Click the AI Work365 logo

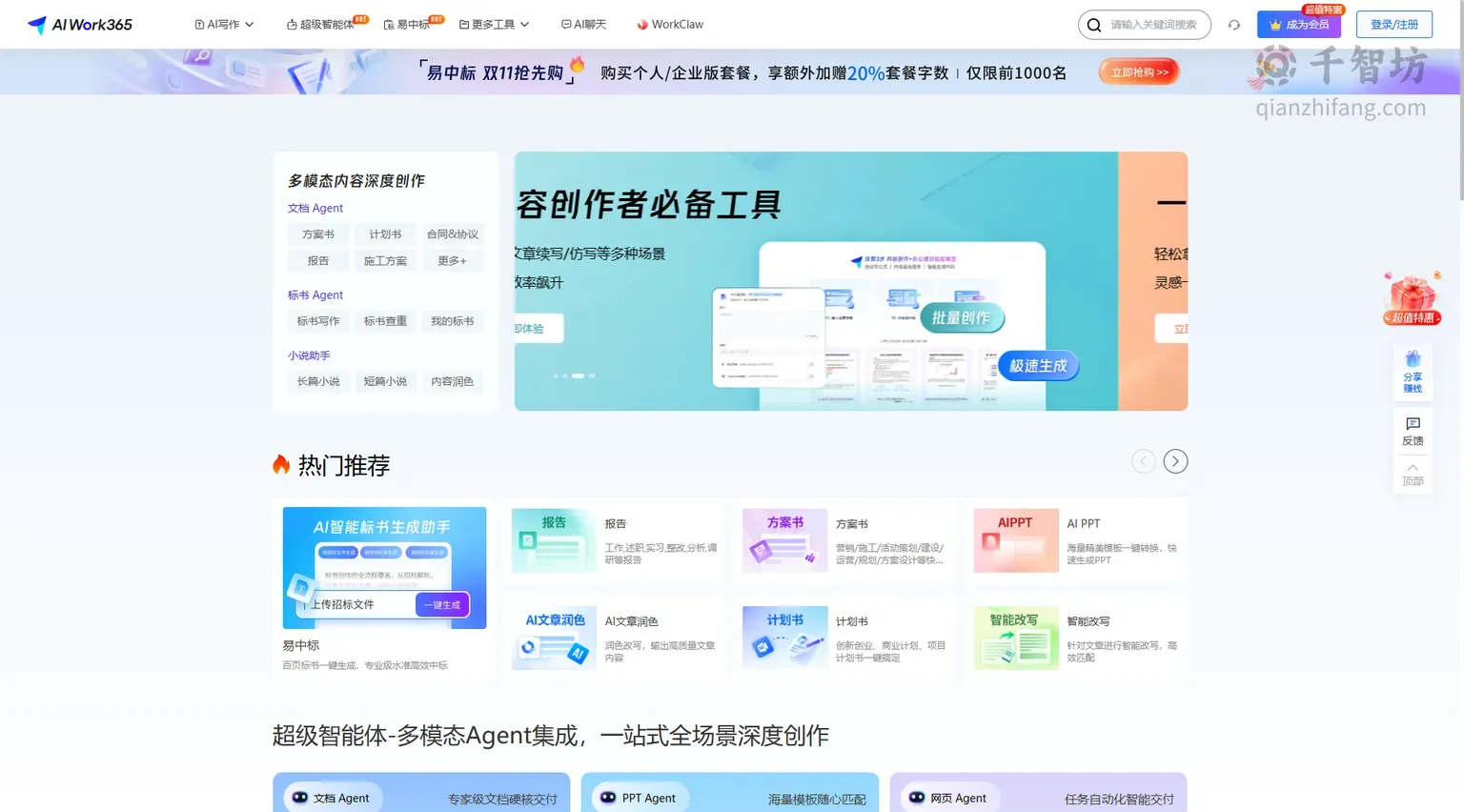click(x=80, y=25)
